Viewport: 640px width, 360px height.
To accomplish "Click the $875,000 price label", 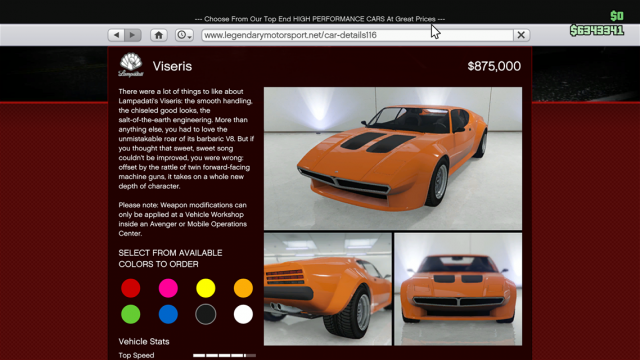I will point(494,66).
